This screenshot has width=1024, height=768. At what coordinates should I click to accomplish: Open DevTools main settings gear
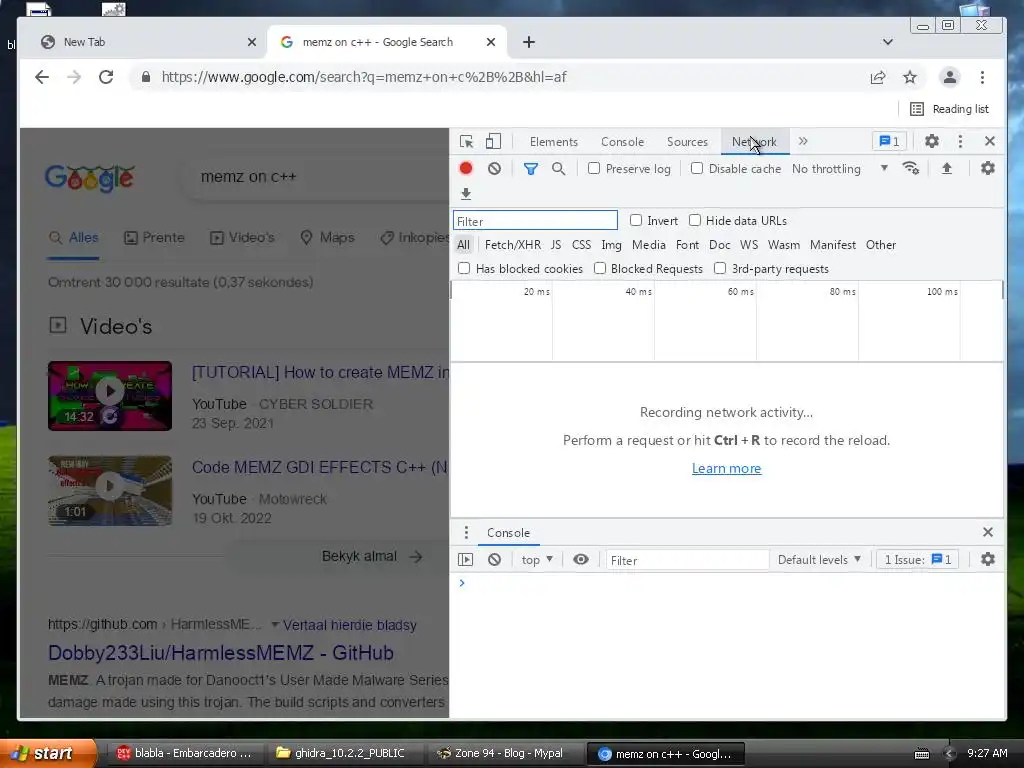coord(932,141)
